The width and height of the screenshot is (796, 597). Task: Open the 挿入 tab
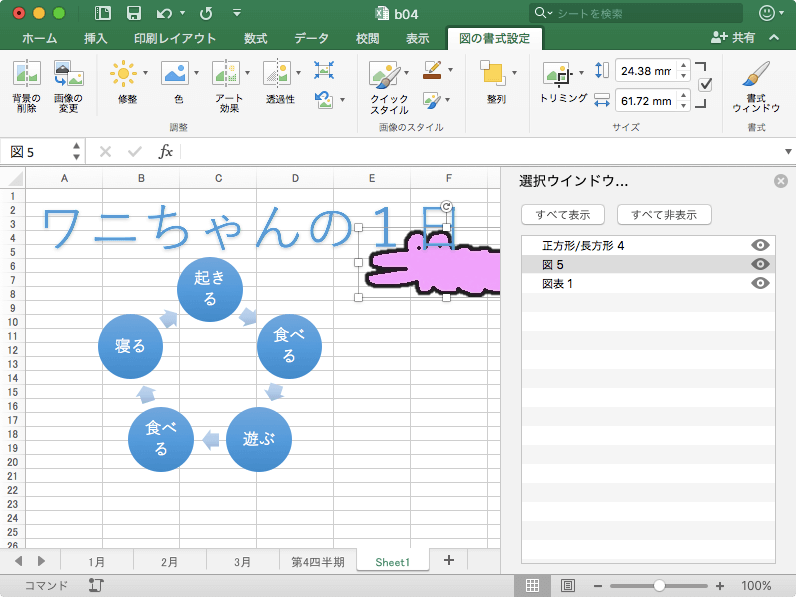coord(95,38)
